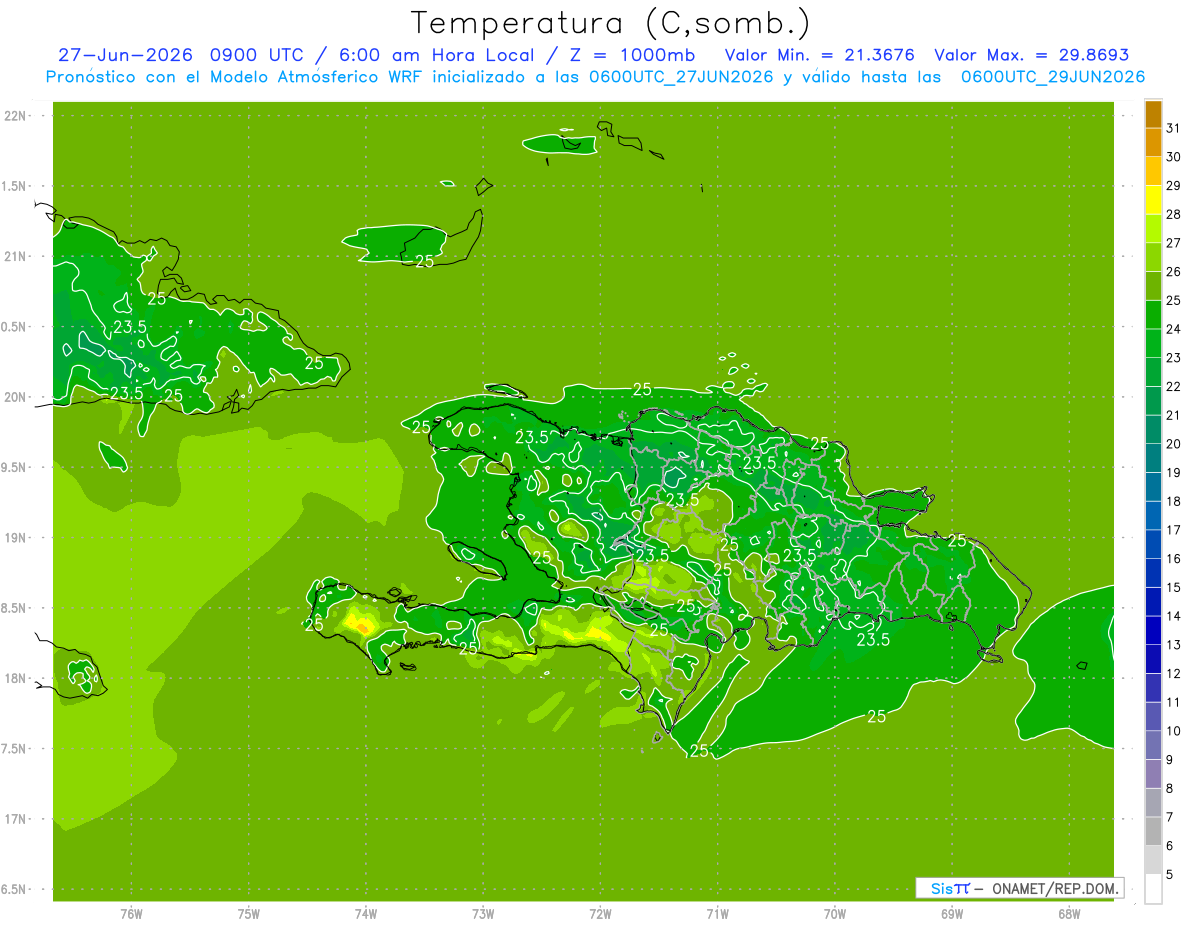Click the '19N' latitude label
The image size is (1200, 927).
(x=16, y=538)
